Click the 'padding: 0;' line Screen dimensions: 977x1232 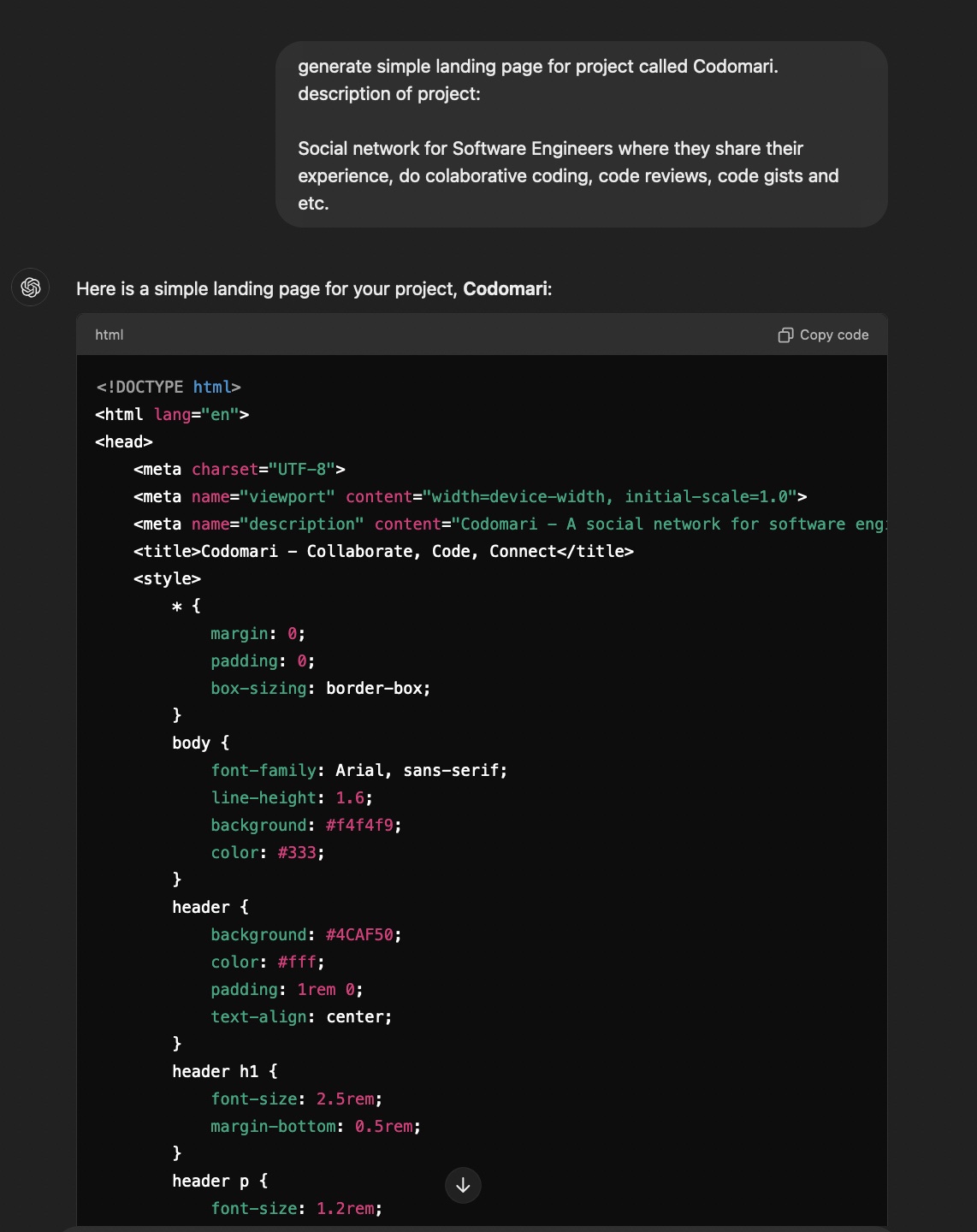pyautogui.click(x=263, y=660)
